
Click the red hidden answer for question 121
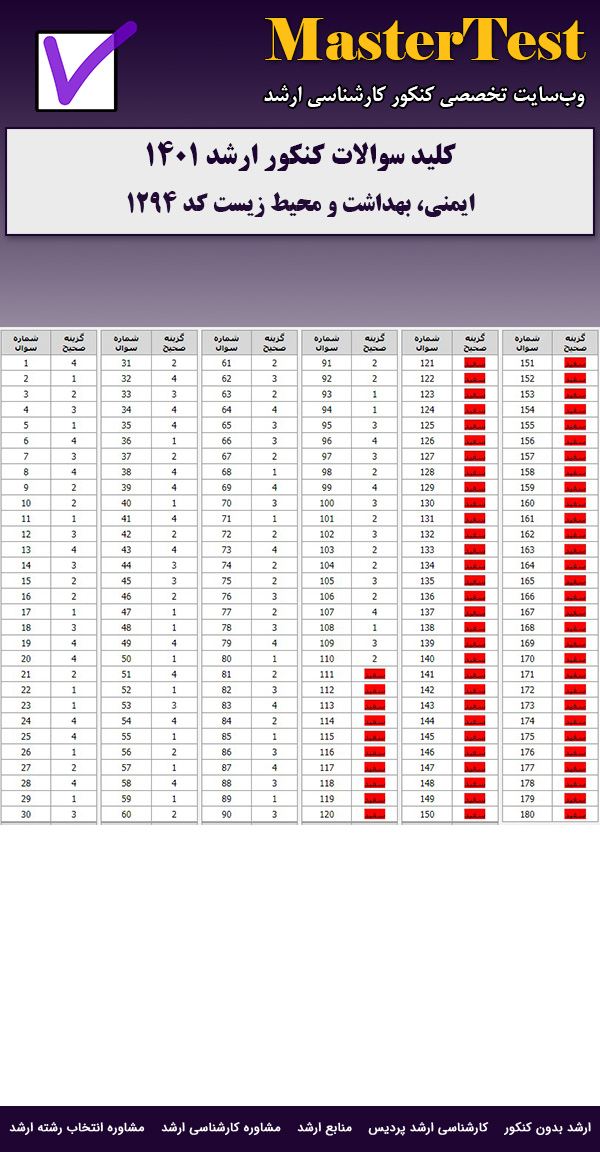pyautogui.click(x=475, y=364)
